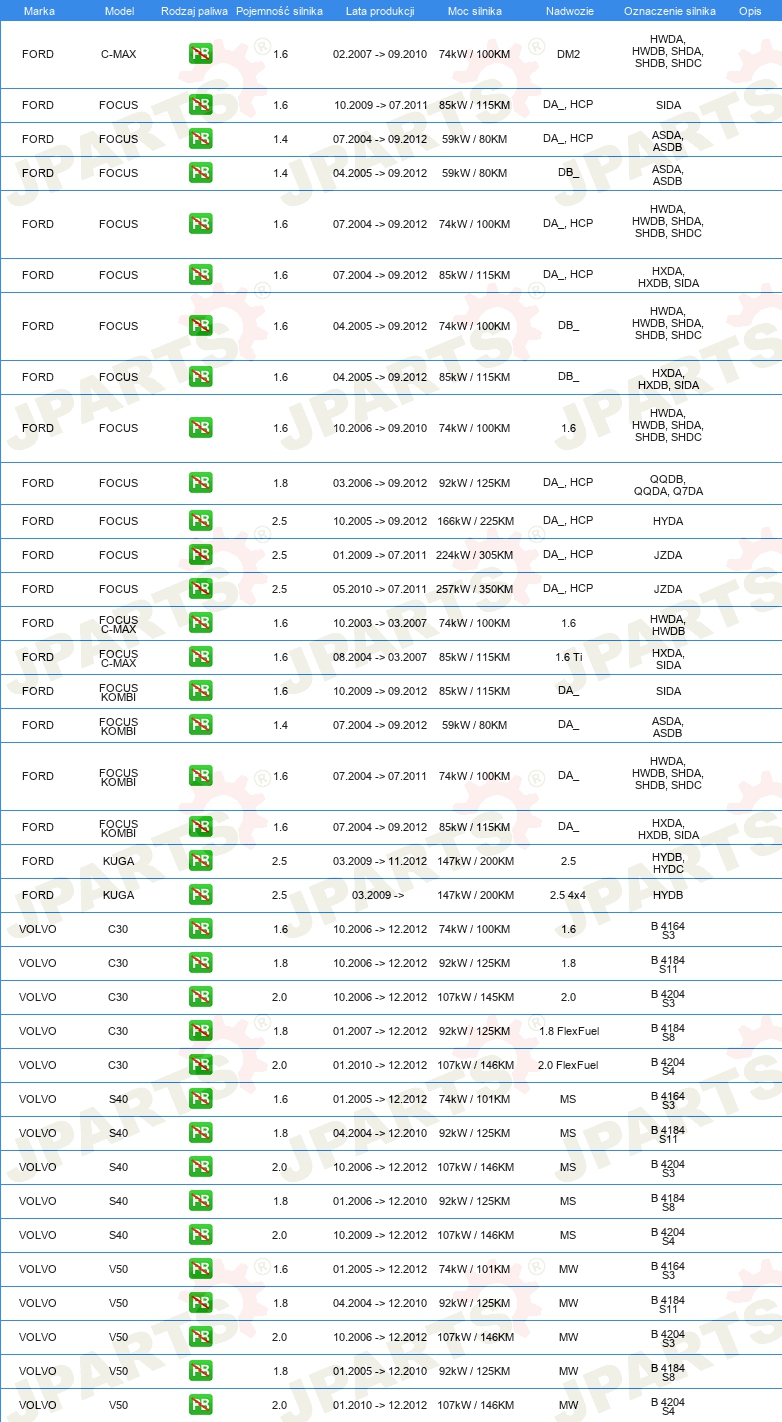Select the 03.2009 -> 11.2012 date cell

pos(380,861)
